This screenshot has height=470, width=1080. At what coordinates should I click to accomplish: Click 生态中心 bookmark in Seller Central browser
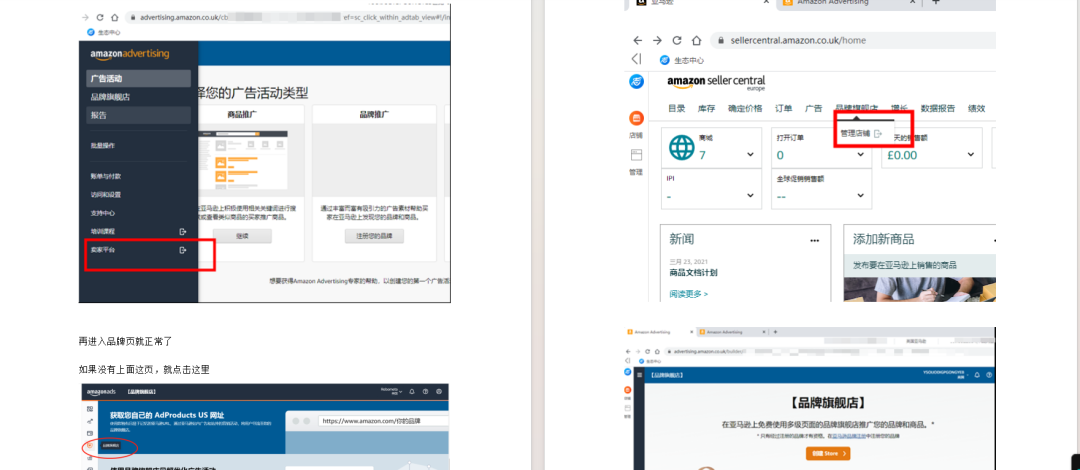681,60
